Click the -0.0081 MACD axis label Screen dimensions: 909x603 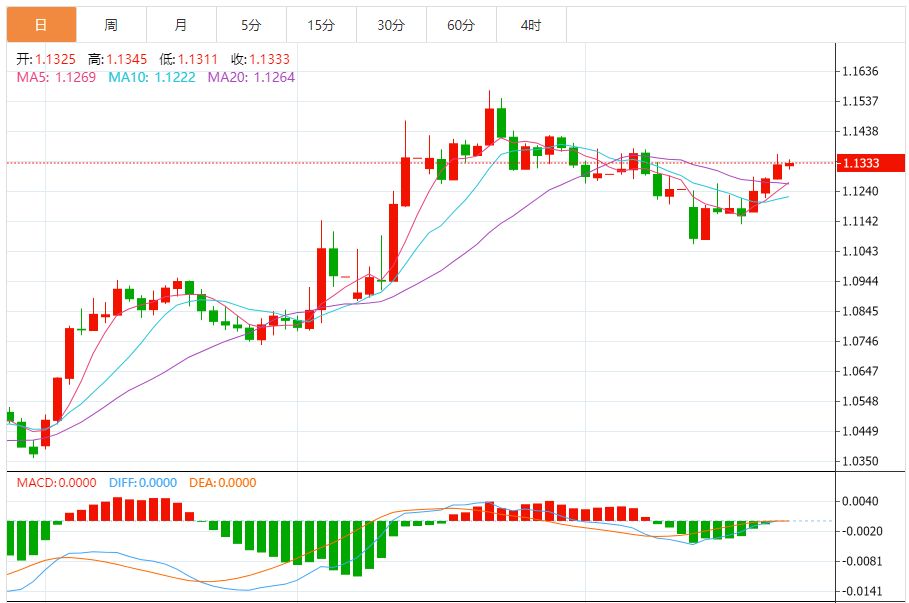[860, 561]
